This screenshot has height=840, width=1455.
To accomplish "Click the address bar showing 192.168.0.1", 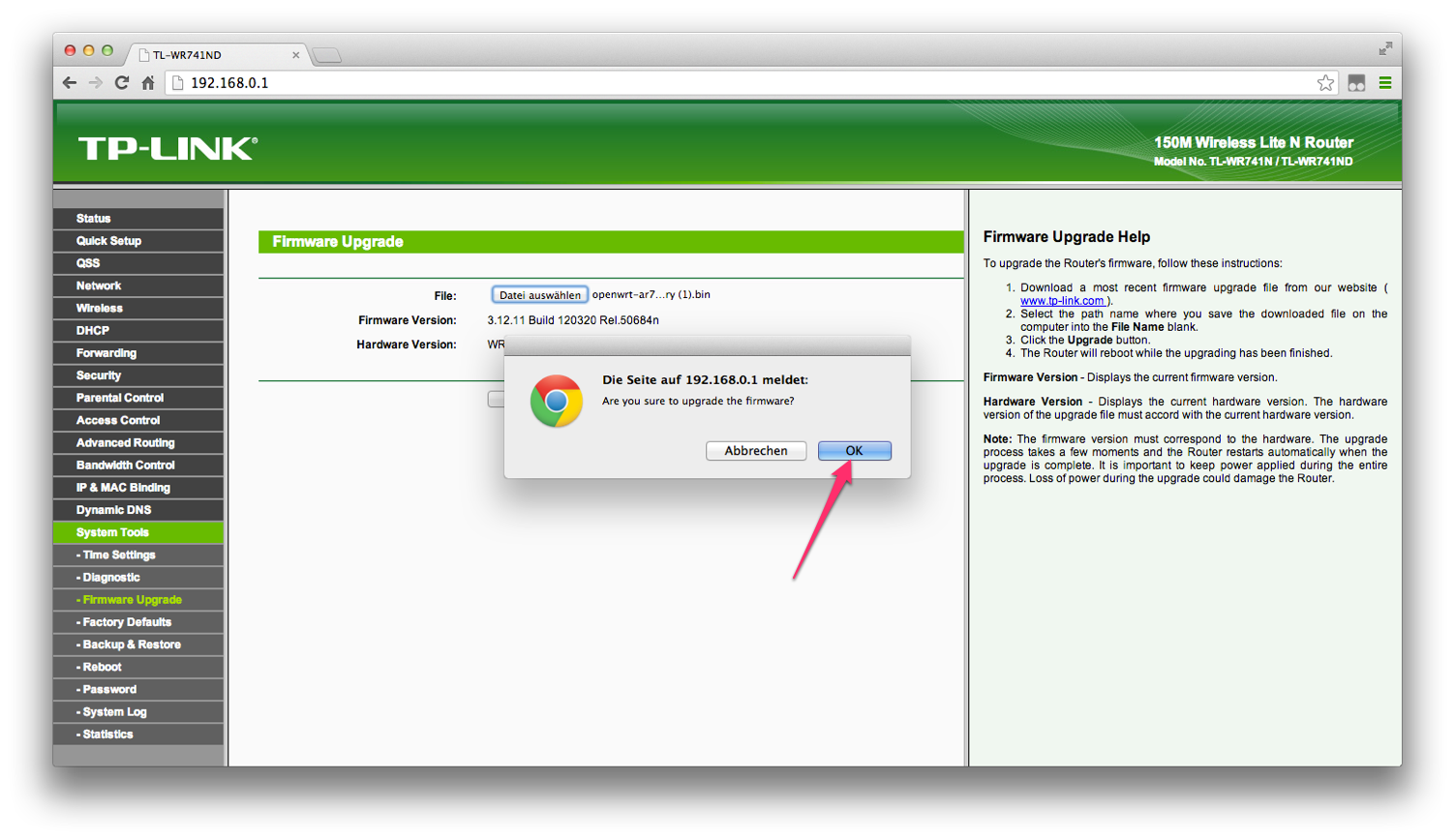I will click(678, 83).
